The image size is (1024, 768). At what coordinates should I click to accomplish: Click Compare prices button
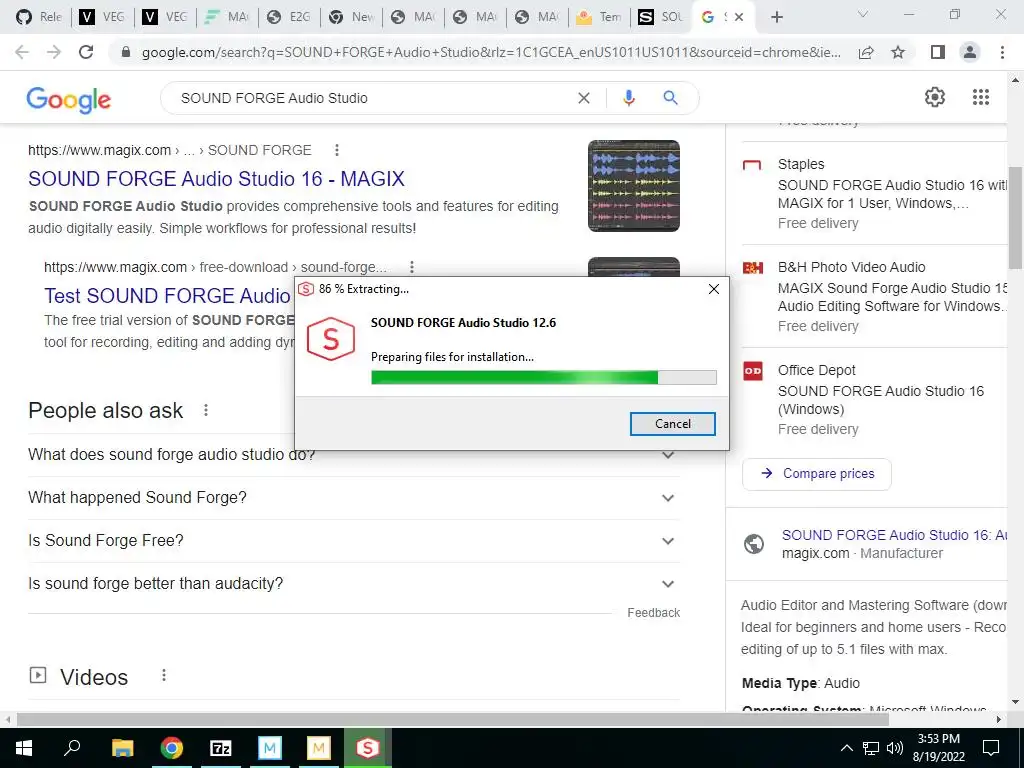(x=817, y=473)
